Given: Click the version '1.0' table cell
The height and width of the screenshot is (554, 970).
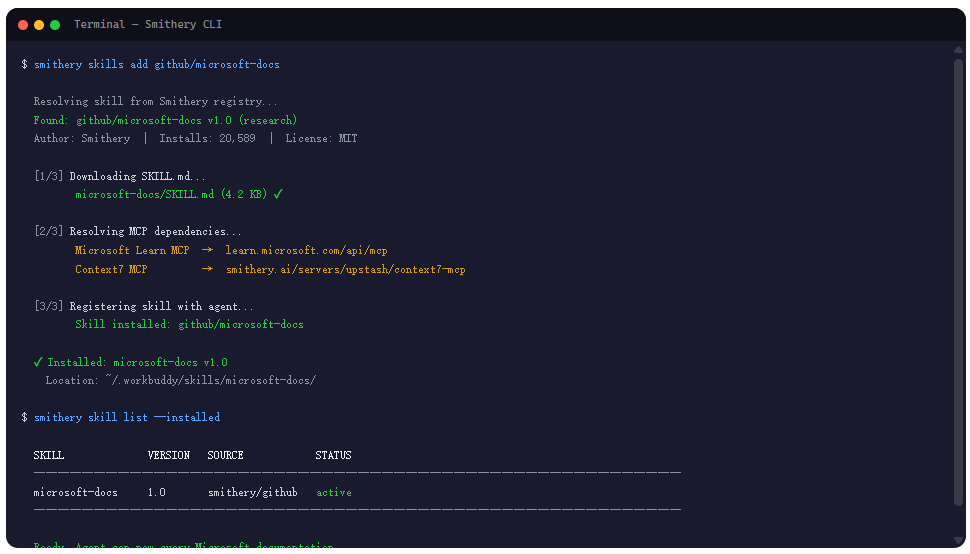Looking at the screenshot, I should tap(157, 493).
